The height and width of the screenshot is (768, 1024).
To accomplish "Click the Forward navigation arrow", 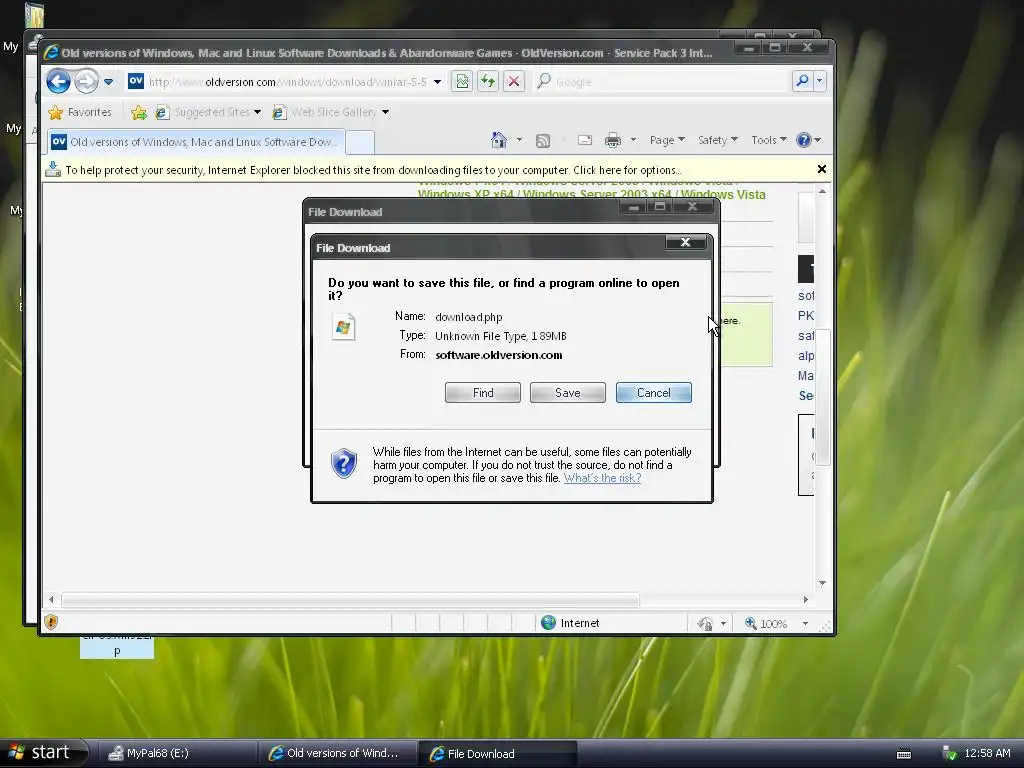I will pos(86,82).
